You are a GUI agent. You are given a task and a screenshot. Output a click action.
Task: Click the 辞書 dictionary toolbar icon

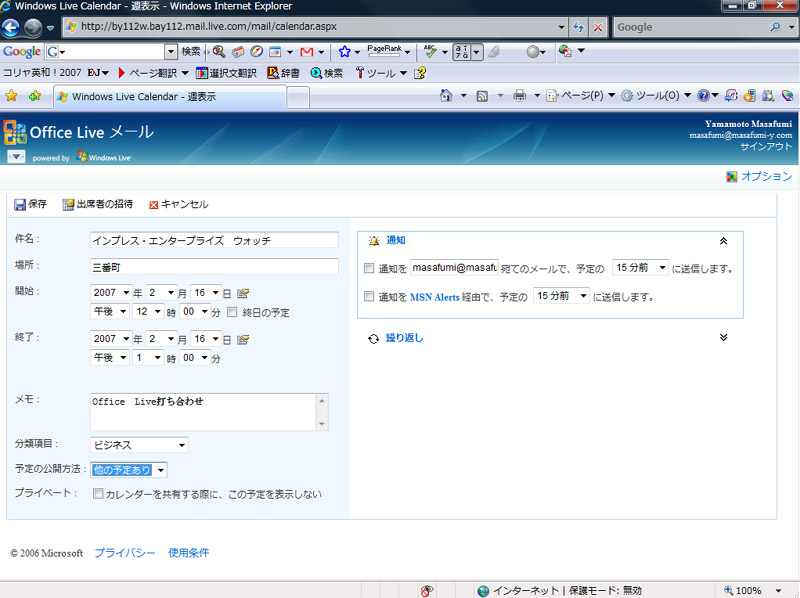tap(283, 73)
